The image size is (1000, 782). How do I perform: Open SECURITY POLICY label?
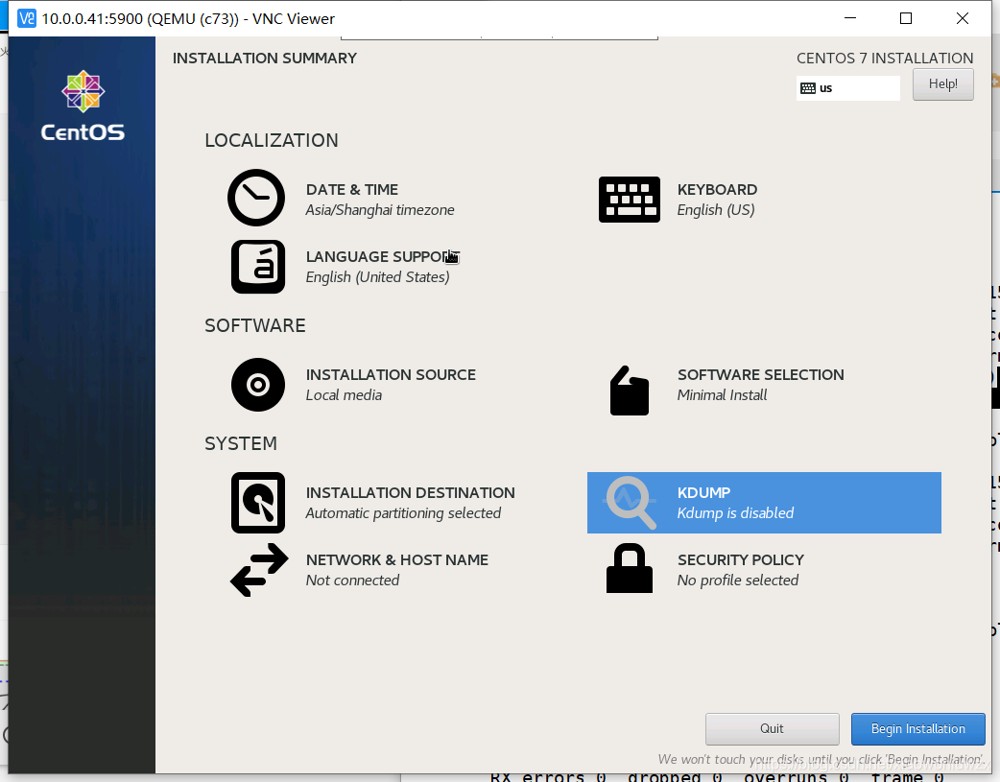tap(740, 559)
